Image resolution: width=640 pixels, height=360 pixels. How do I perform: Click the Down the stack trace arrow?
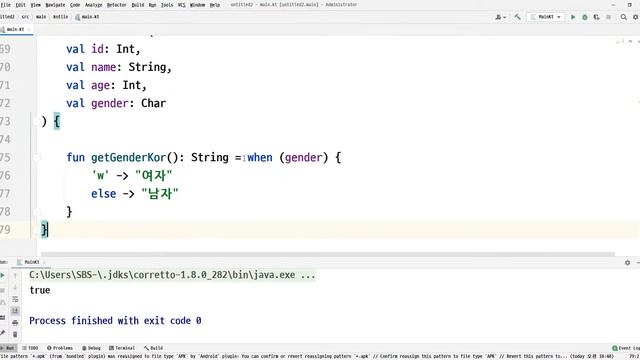15,288
